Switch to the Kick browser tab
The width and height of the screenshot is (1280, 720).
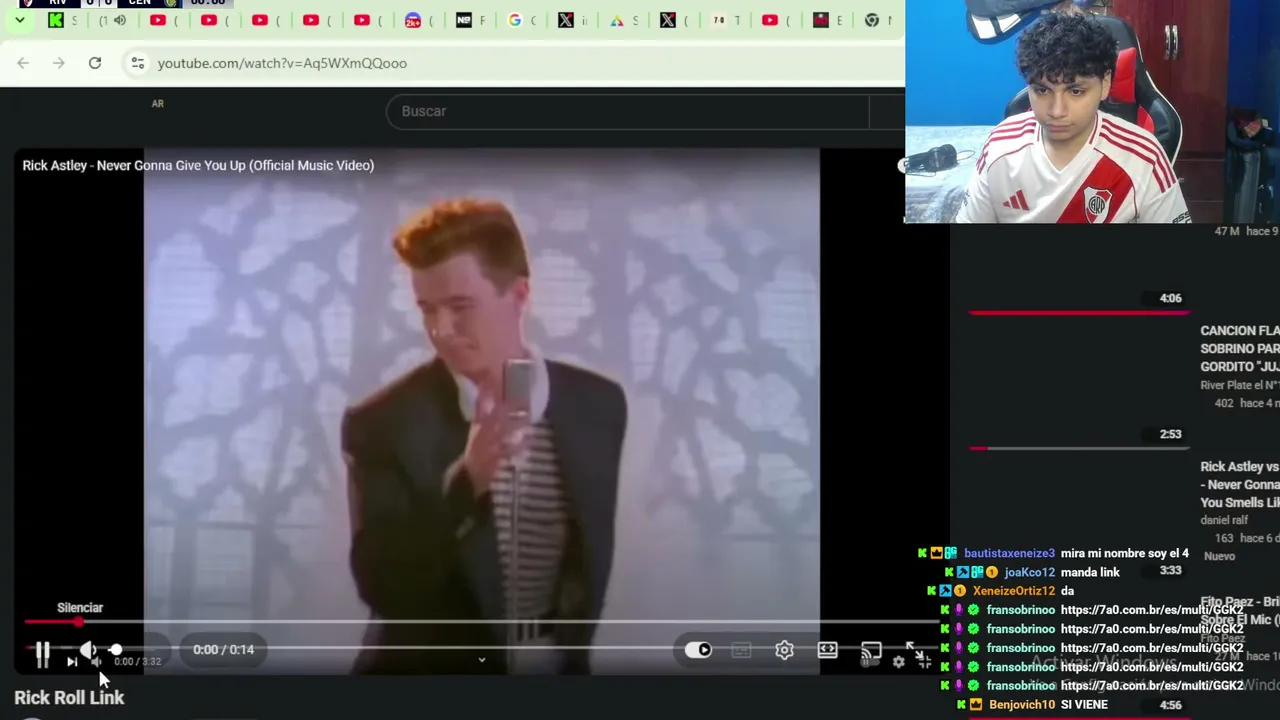pos(64,20)
